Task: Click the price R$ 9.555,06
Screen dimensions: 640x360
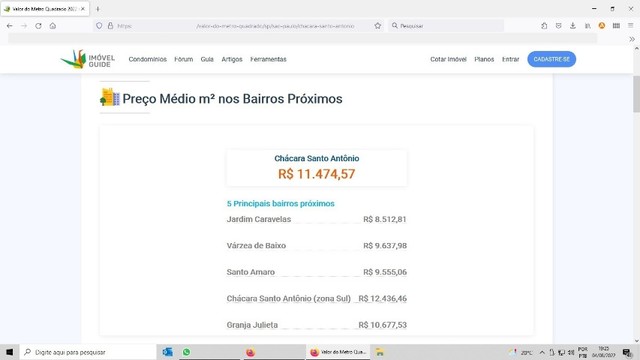Action: click(385, 272)
